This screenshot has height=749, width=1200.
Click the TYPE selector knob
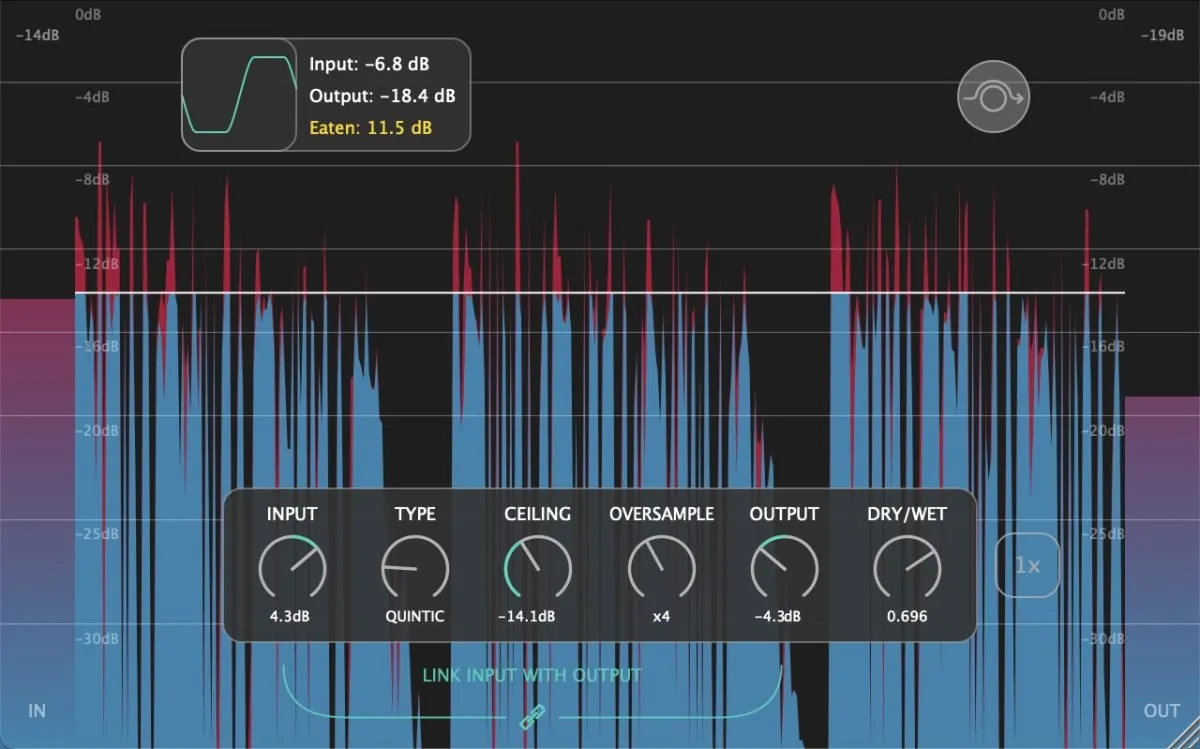415,568
